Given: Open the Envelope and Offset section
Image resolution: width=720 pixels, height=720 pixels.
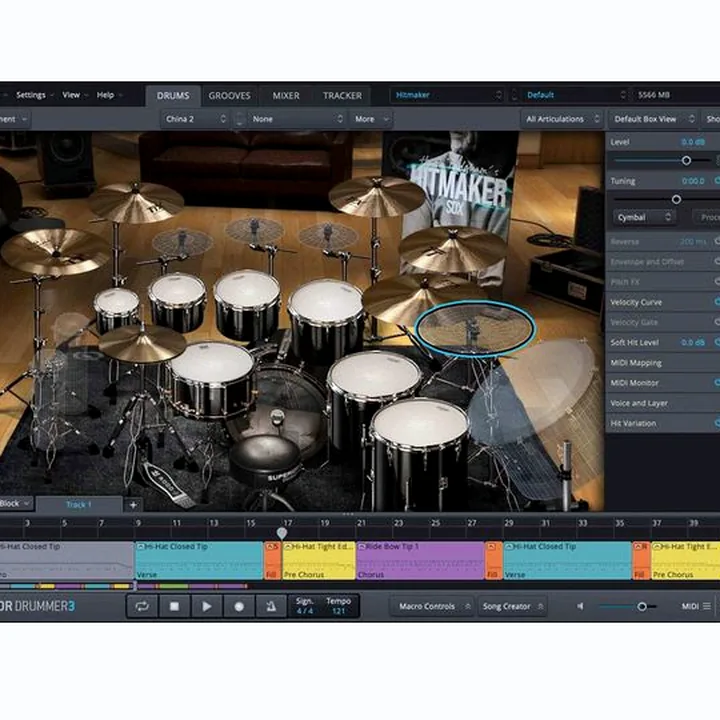Looking at the screenshot, I should [663, 262].
